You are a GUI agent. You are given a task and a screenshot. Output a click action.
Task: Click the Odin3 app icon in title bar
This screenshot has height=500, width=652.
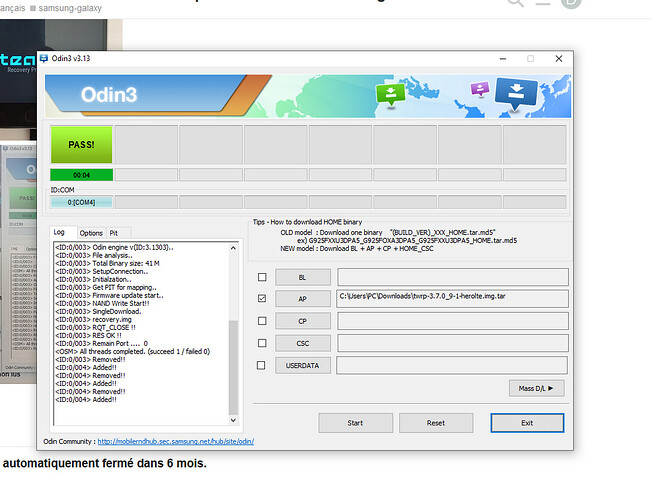44,58
